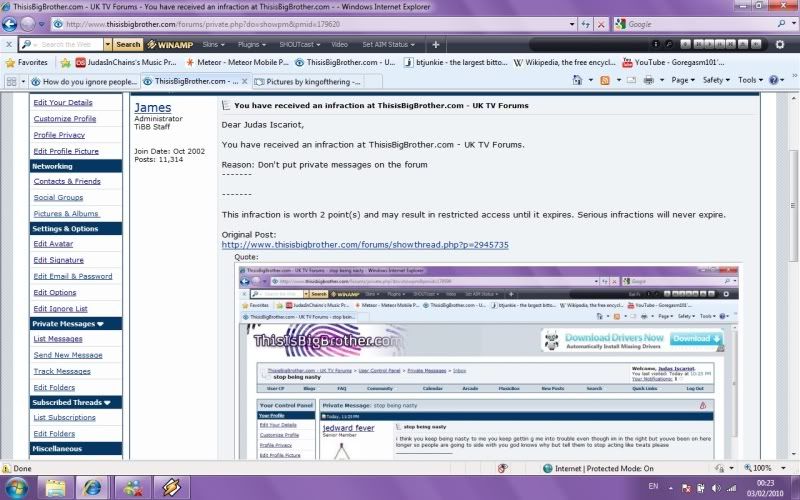Click the browser Back arrow button
The height and width of the screenshot is (500, 800).
tap(10, 24)
